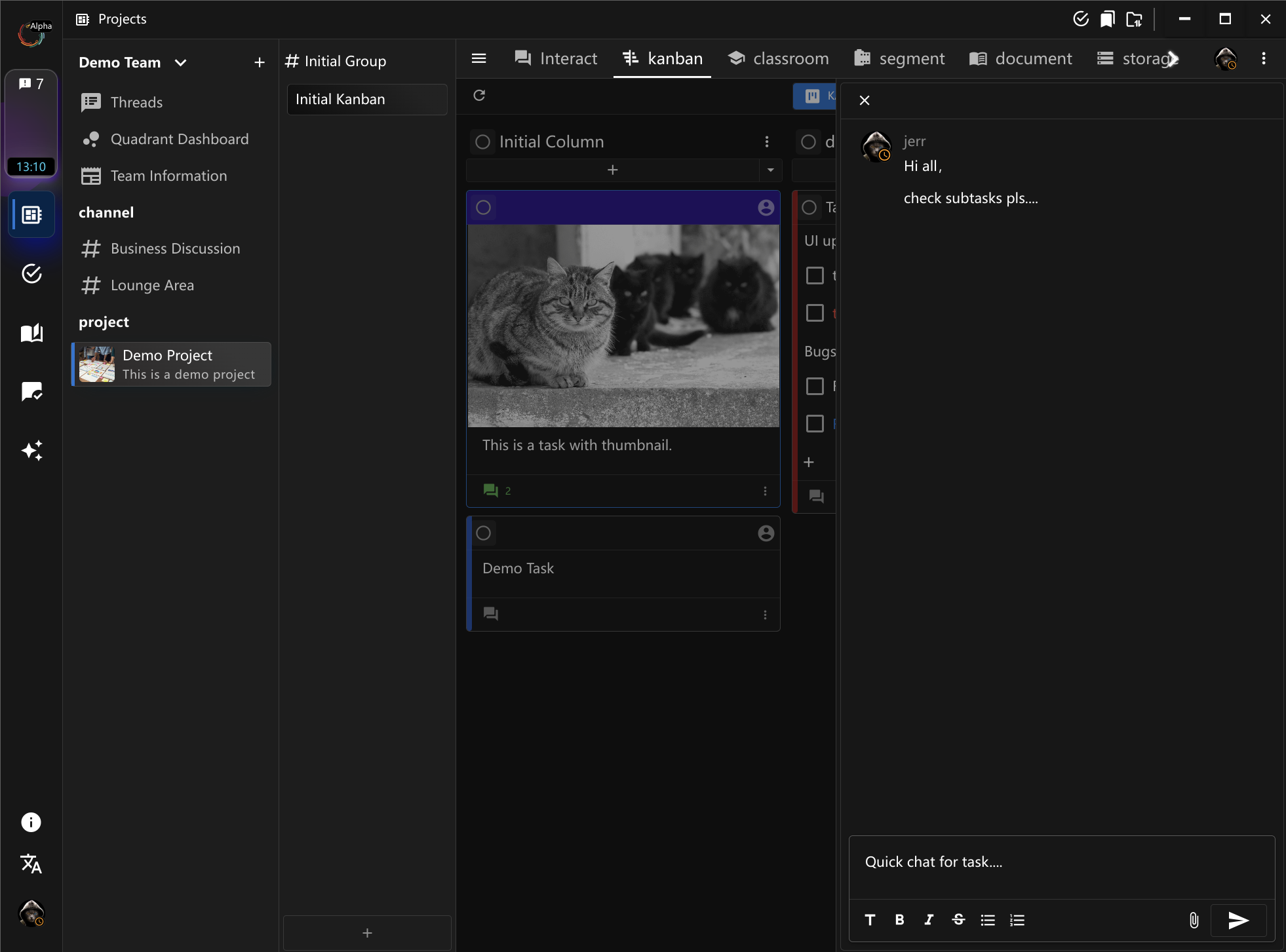The width and height of the screenshot is (1286, 952).
Task: Toggle the Initial Column circle checkbox
Action: pyautogui.click(x=483, y=142)
